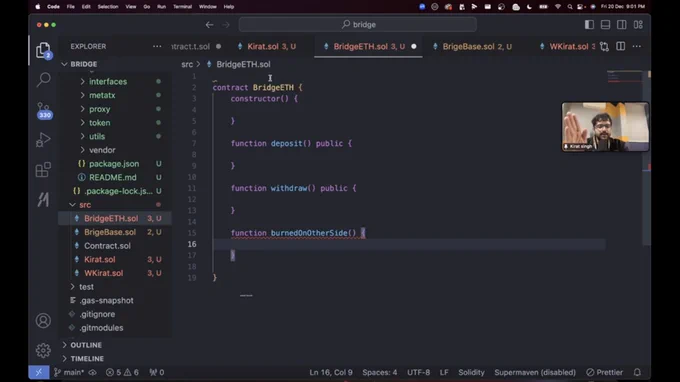This screenshot has height=382, width=680.
Task: Open the compare changes editor icon
Action: (604, 46)
